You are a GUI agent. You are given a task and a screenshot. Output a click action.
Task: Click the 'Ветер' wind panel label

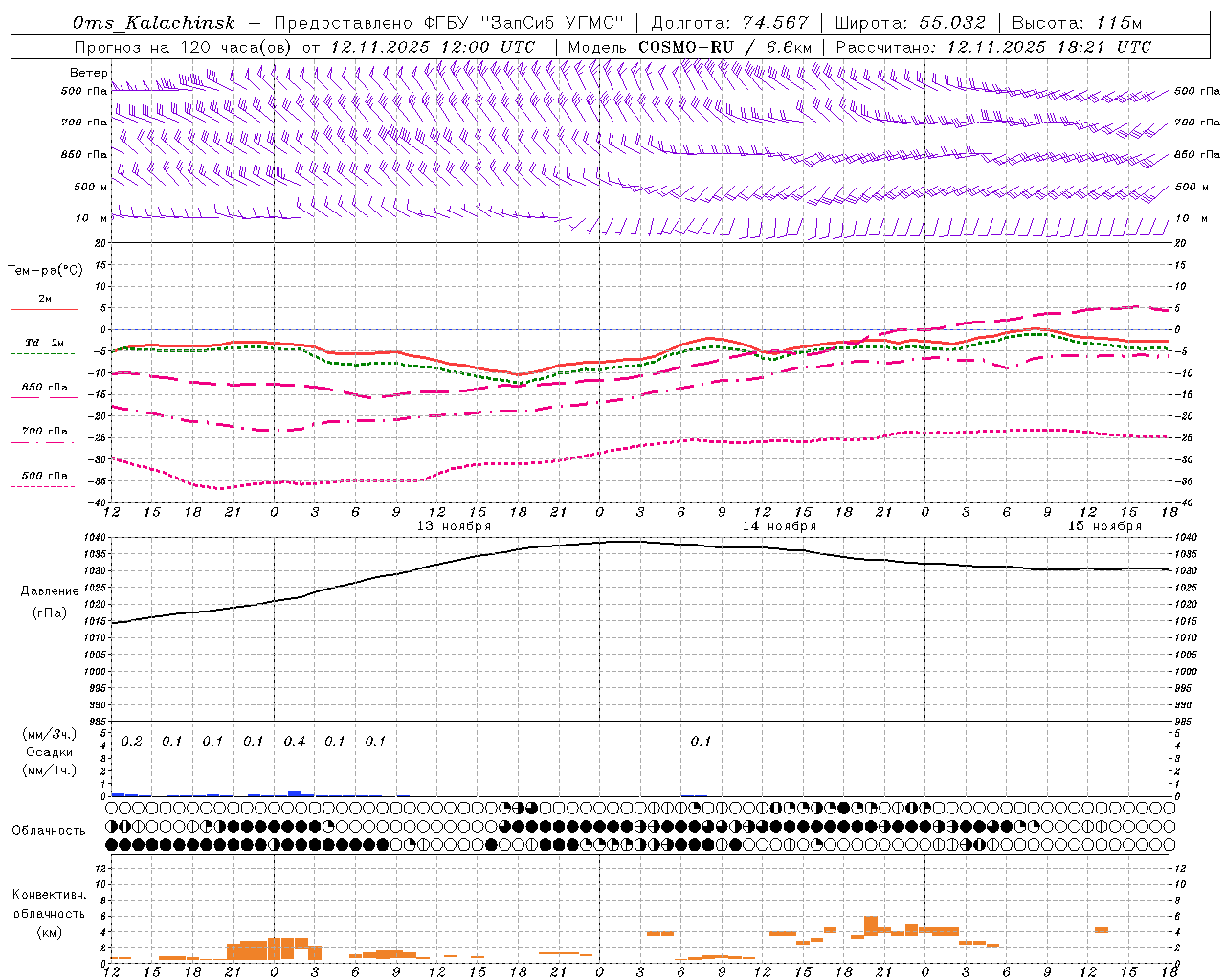click(x=88, y=73)
